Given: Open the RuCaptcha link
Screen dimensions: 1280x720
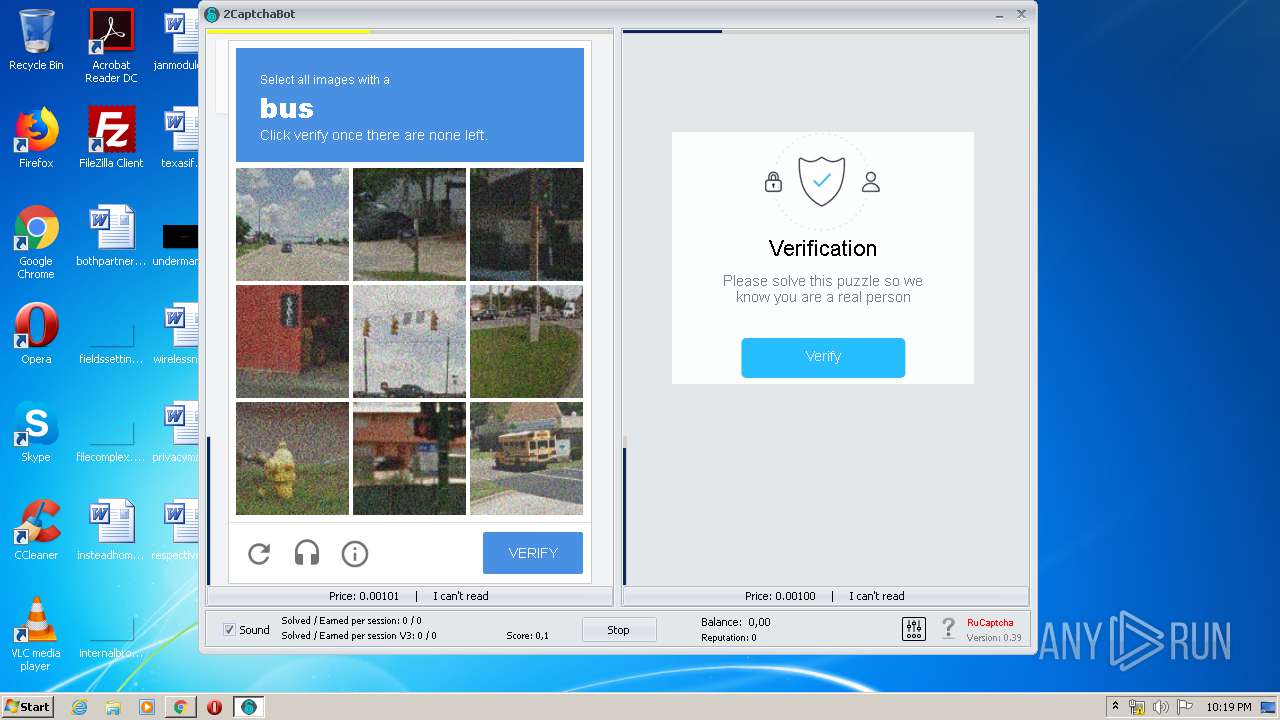Looking at the screenshot, I should point(990,622).
